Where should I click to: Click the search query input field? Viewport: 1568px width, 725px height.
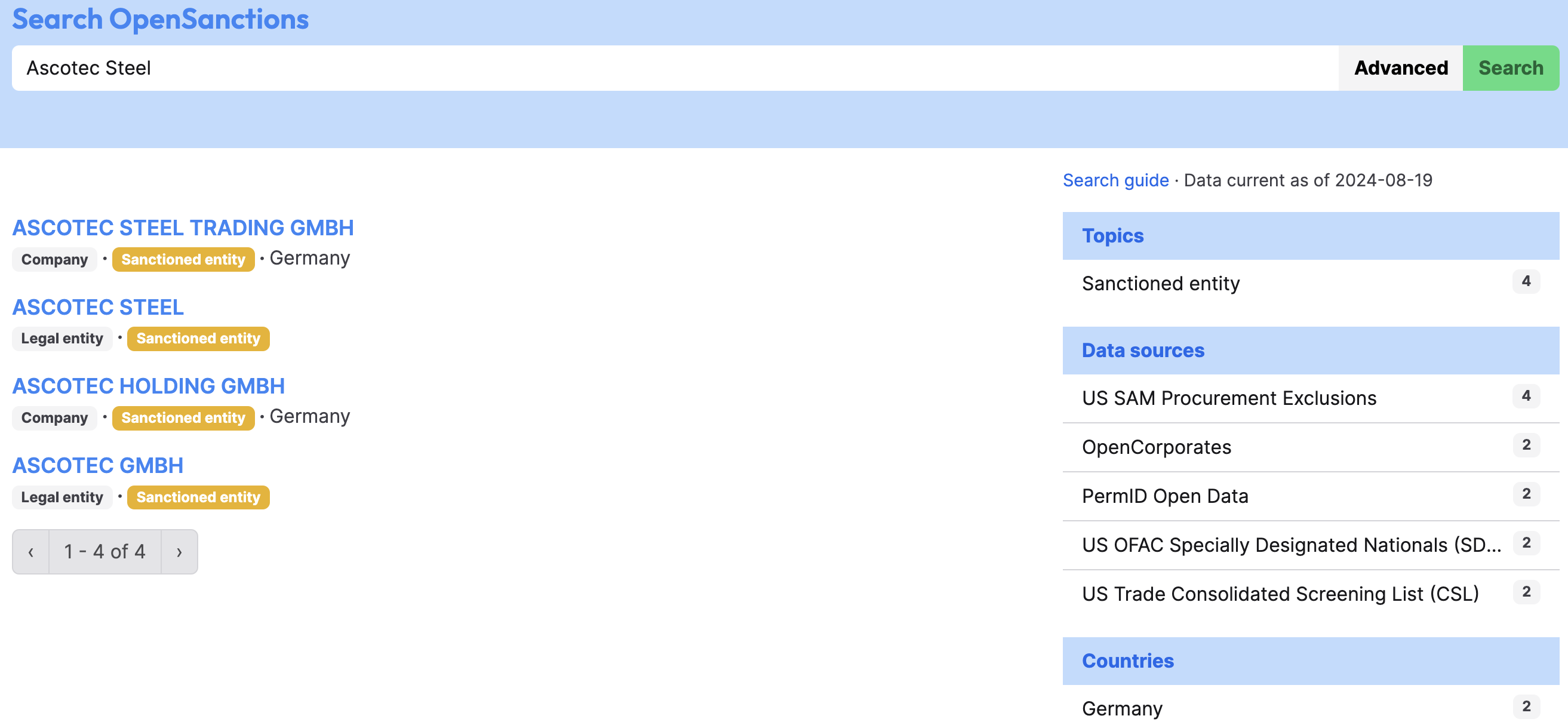point(675,68)
